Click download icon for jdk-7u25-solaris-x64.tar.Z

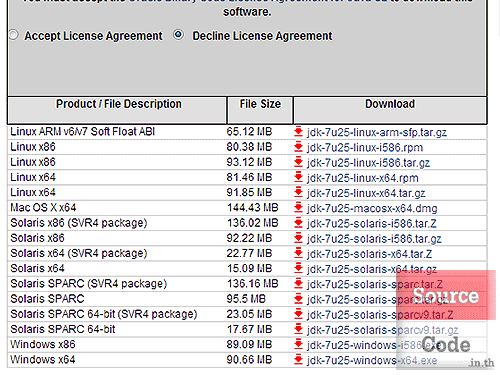click(298, 253)
